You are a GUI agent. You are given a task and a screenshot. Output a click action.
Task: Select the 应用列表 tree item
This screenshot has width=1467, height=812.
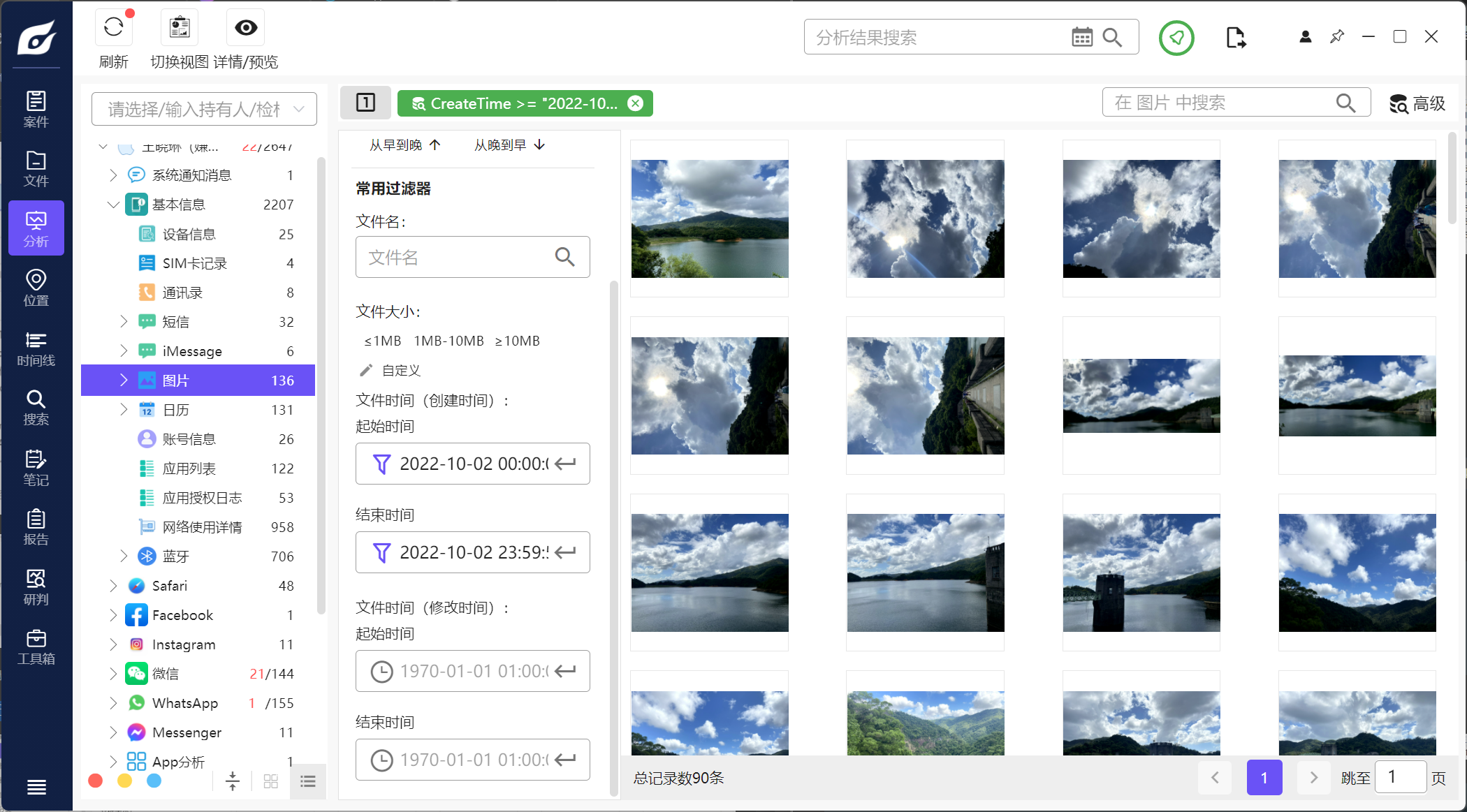click(189, 468)
